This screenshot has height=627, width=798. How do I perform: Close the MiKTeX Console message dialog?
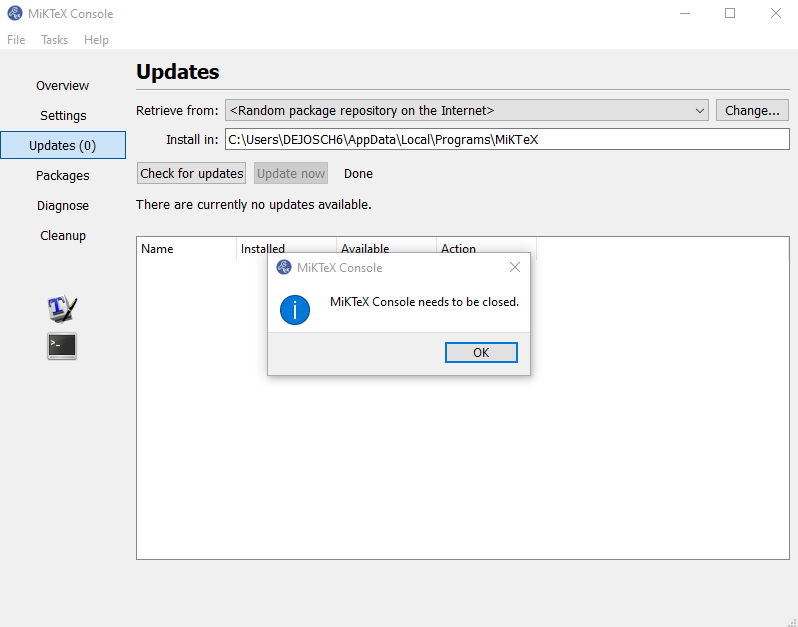click(515, 267)
